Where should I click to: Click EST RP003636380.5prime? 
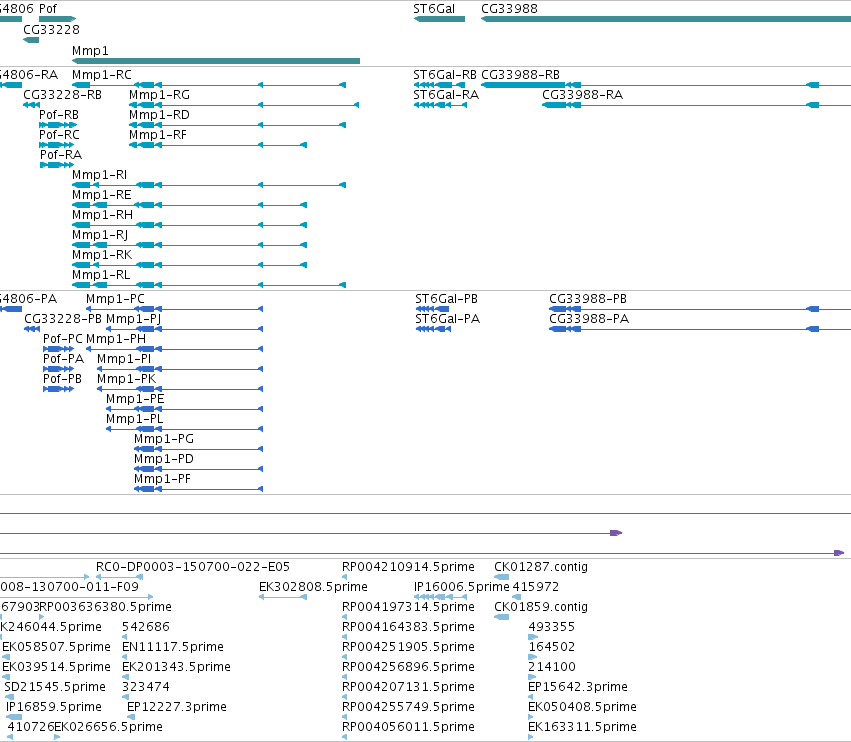(106, 607)
